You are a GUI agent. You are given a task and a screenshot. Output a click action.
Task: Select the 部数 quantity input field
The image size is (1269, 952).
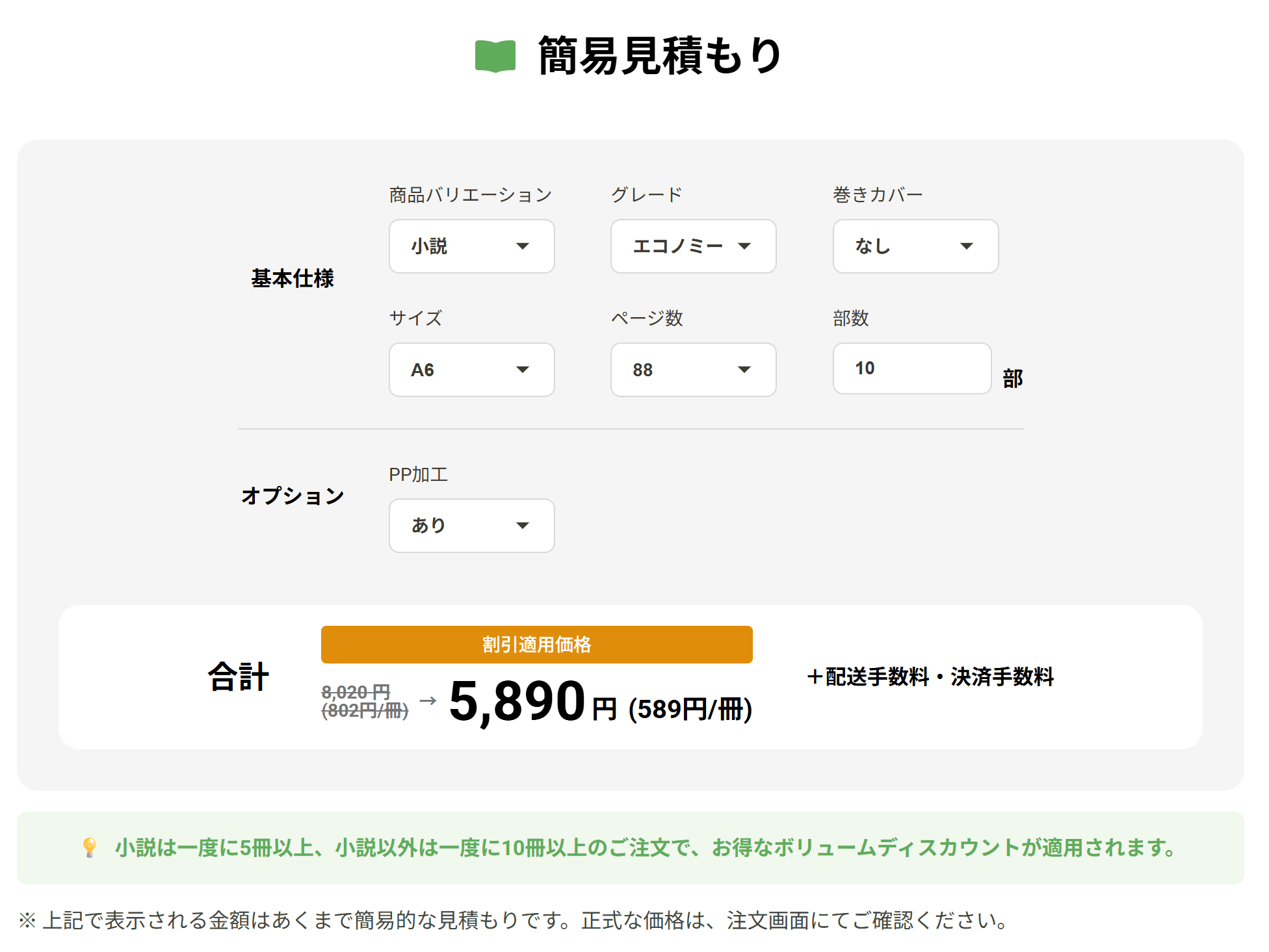[x=911, y=368]
